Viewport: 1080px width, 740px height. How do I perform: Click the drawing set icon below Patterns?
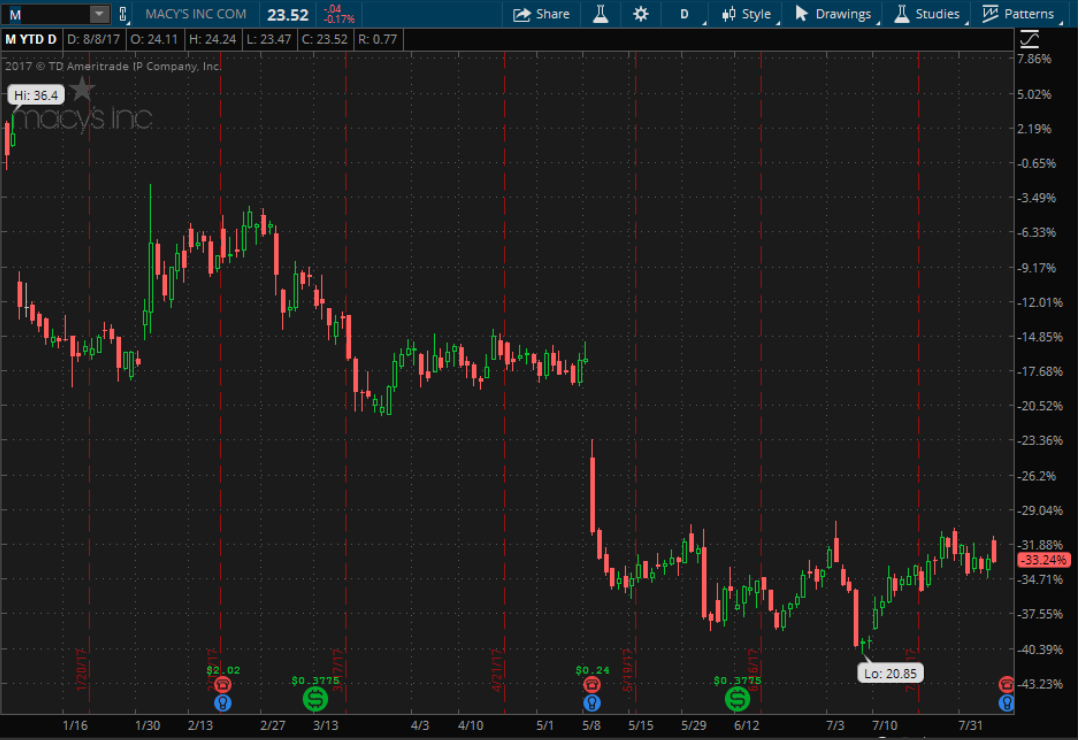(1029, 39)
